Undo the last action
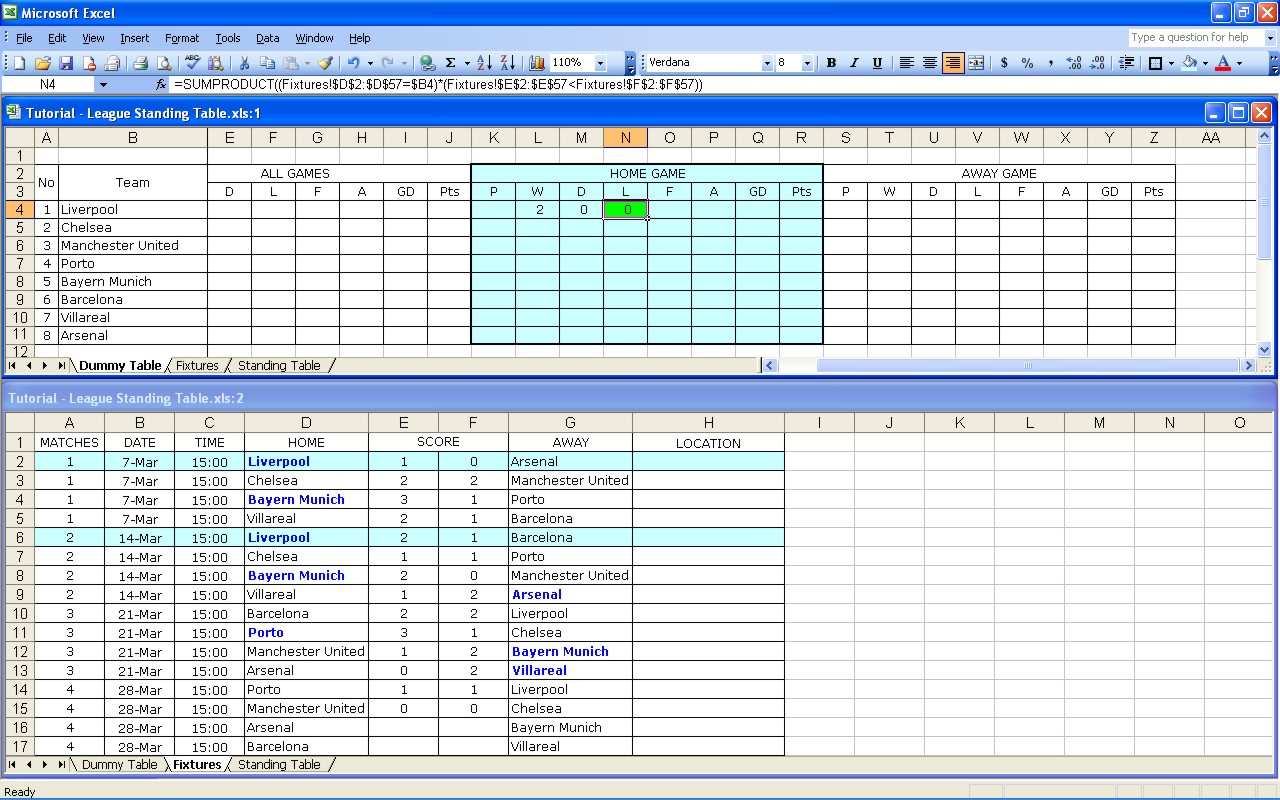 (x=354, y=63)
